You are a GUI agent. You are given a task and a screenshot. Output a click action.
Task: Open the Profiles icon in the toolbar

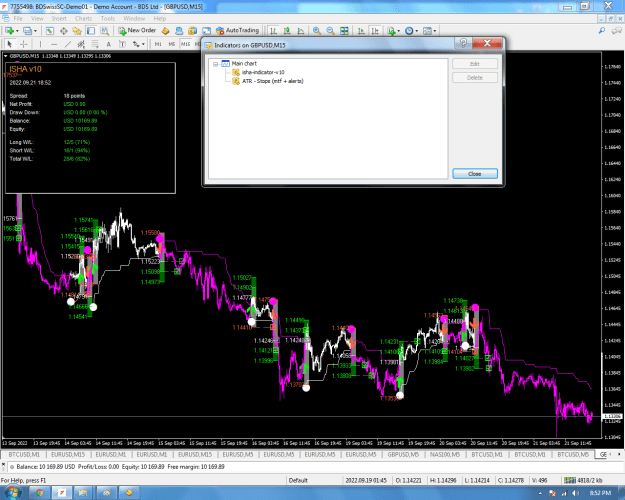coord(27,31)
